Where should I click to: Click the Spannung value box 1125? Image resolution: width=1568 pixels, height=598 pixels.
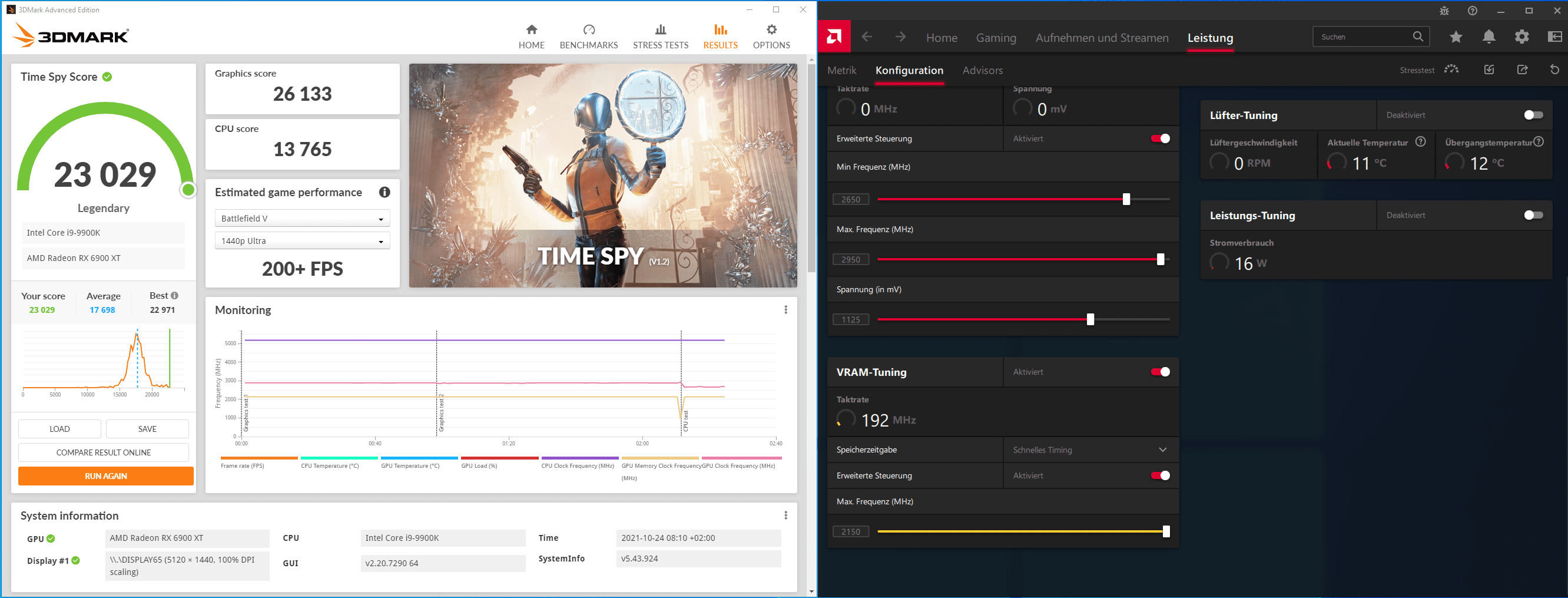coord(851,320)
